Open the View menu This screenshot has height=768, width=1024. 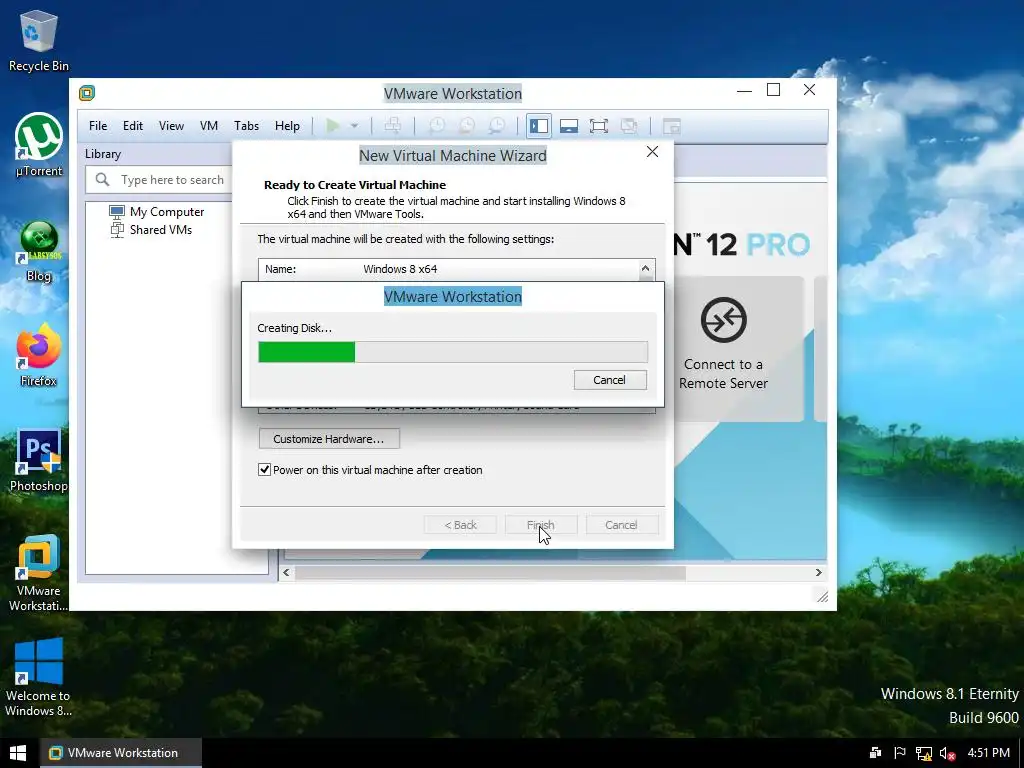(x=171, y=126)
